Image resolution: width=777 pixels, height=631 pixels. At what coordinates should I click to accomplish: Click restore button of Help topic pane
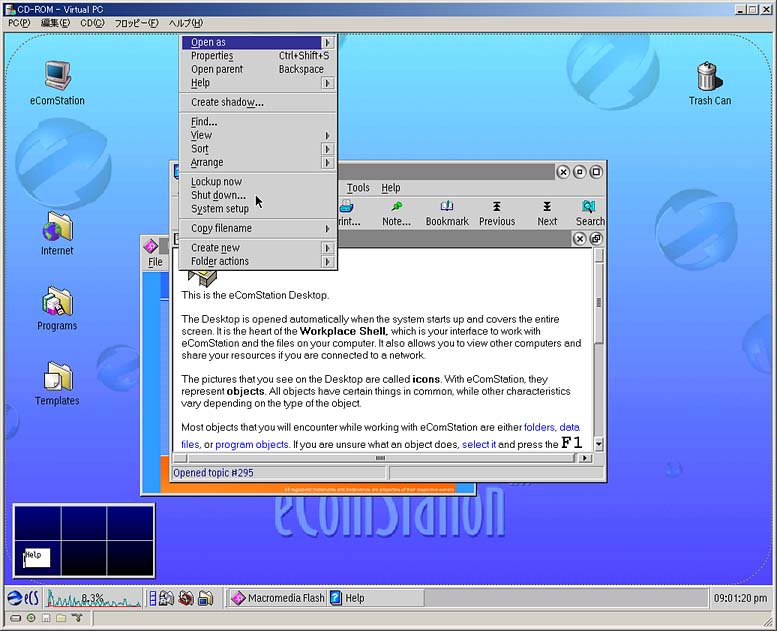click(x=596, y=239)
